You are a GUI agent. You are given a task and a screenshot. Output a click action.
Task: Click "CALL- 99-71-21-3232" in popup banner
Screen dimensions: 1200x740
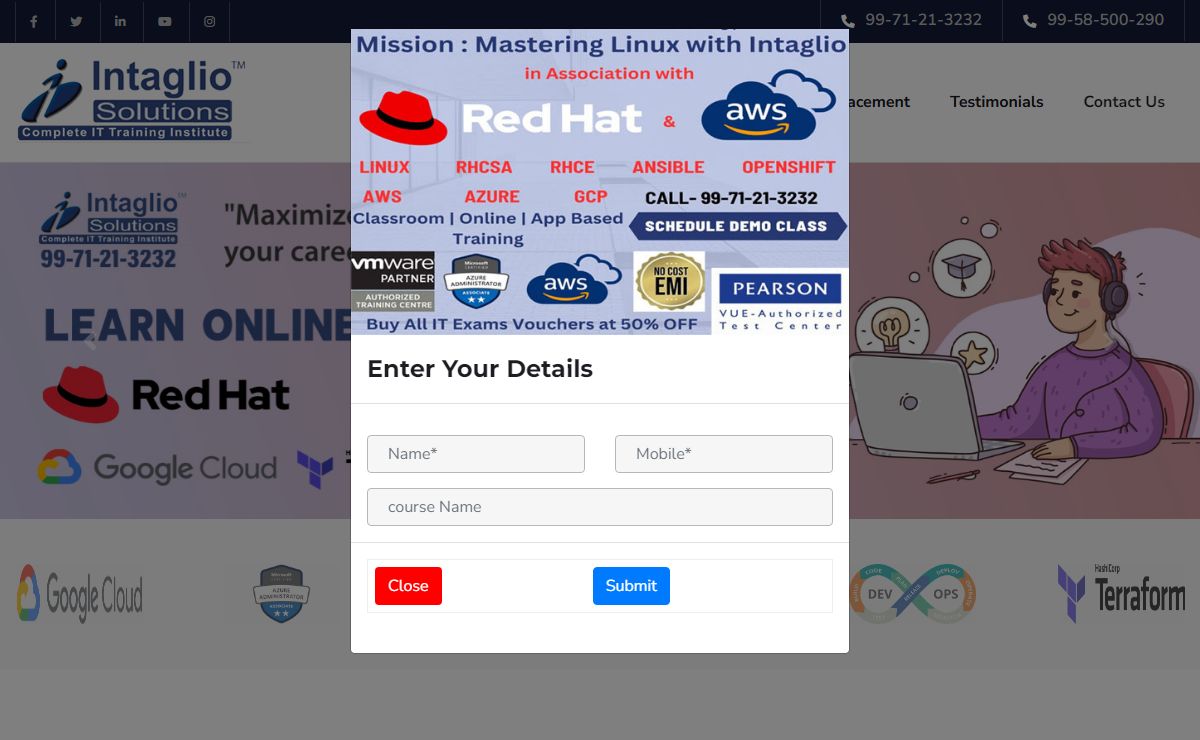pyautogui.click(x=731, y=198)
